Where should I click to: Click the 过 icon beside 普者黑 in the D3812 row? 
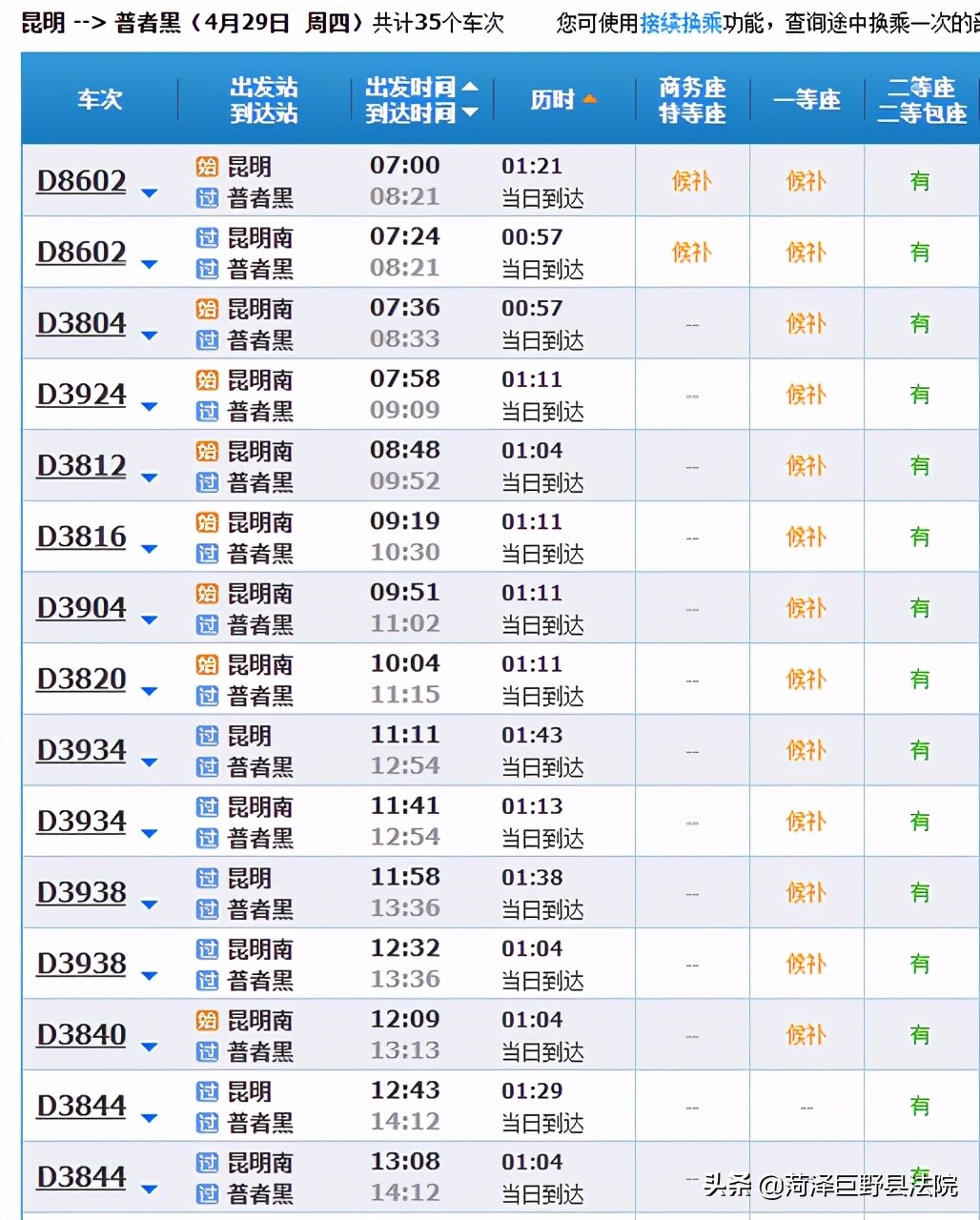(x=207, y=482)
